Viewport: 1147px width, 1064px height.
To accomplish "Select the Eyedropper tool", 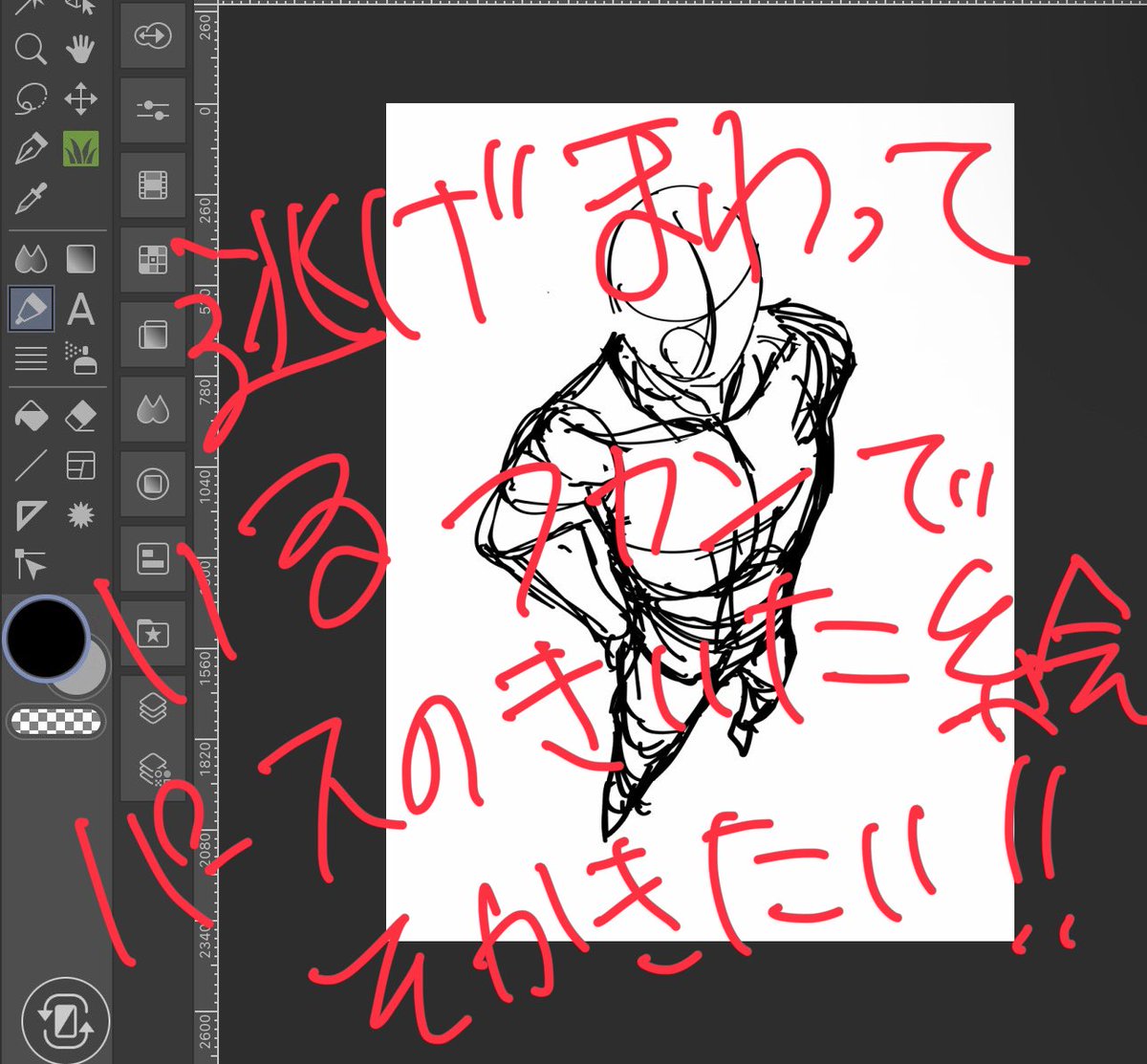I will click(32, 200).
